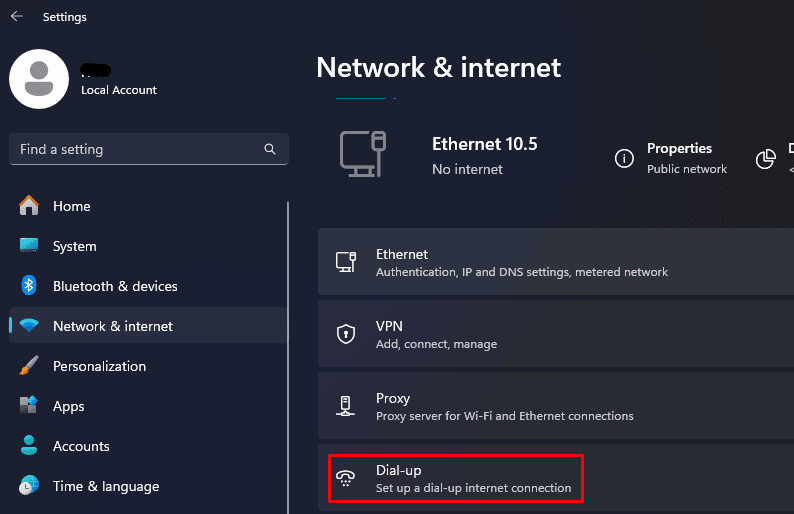
Task: Open the Home settings page
Action: click(x=71, y=206)
